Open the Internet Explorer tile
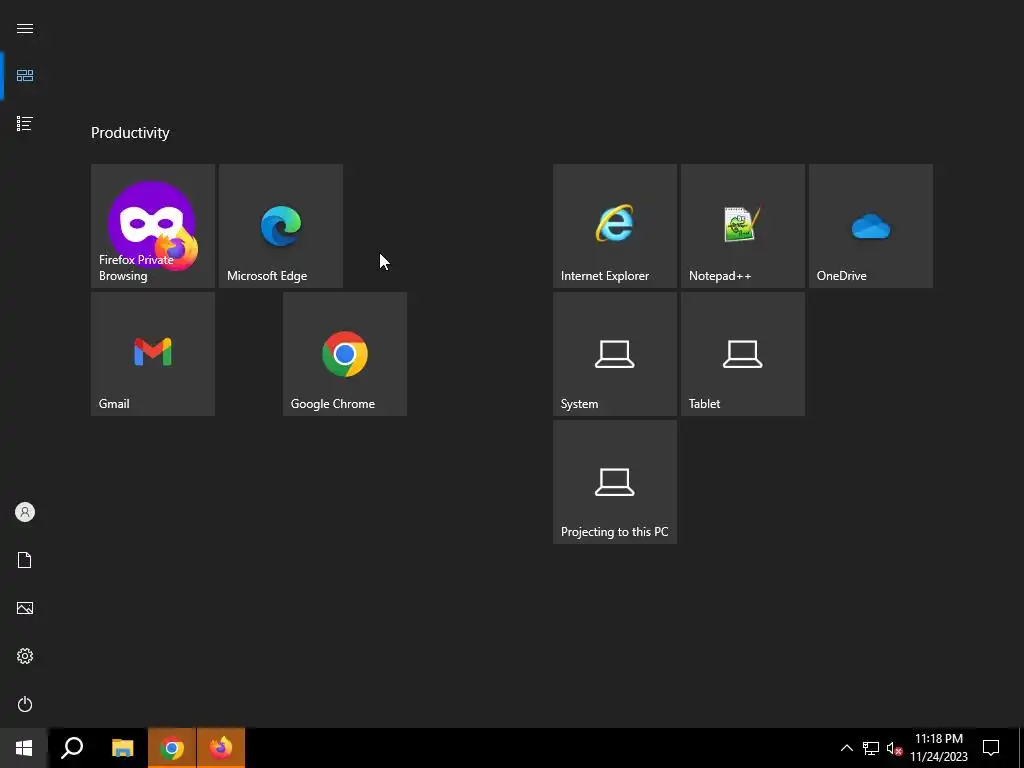 coord(615,225)
